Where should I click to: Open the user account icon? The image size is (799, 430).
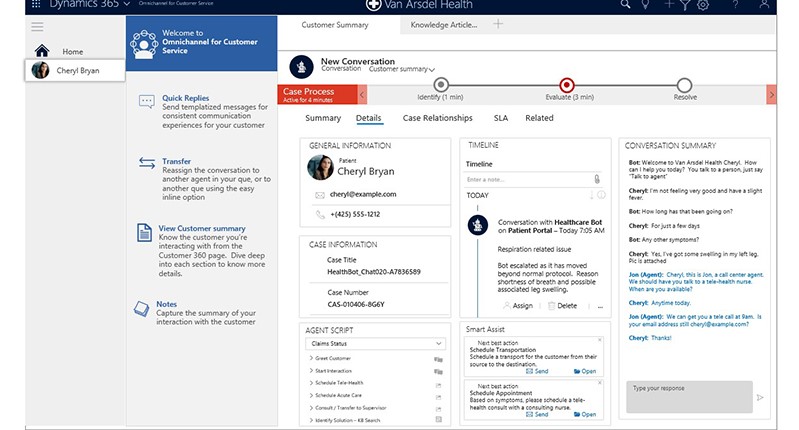pos(764,5)
